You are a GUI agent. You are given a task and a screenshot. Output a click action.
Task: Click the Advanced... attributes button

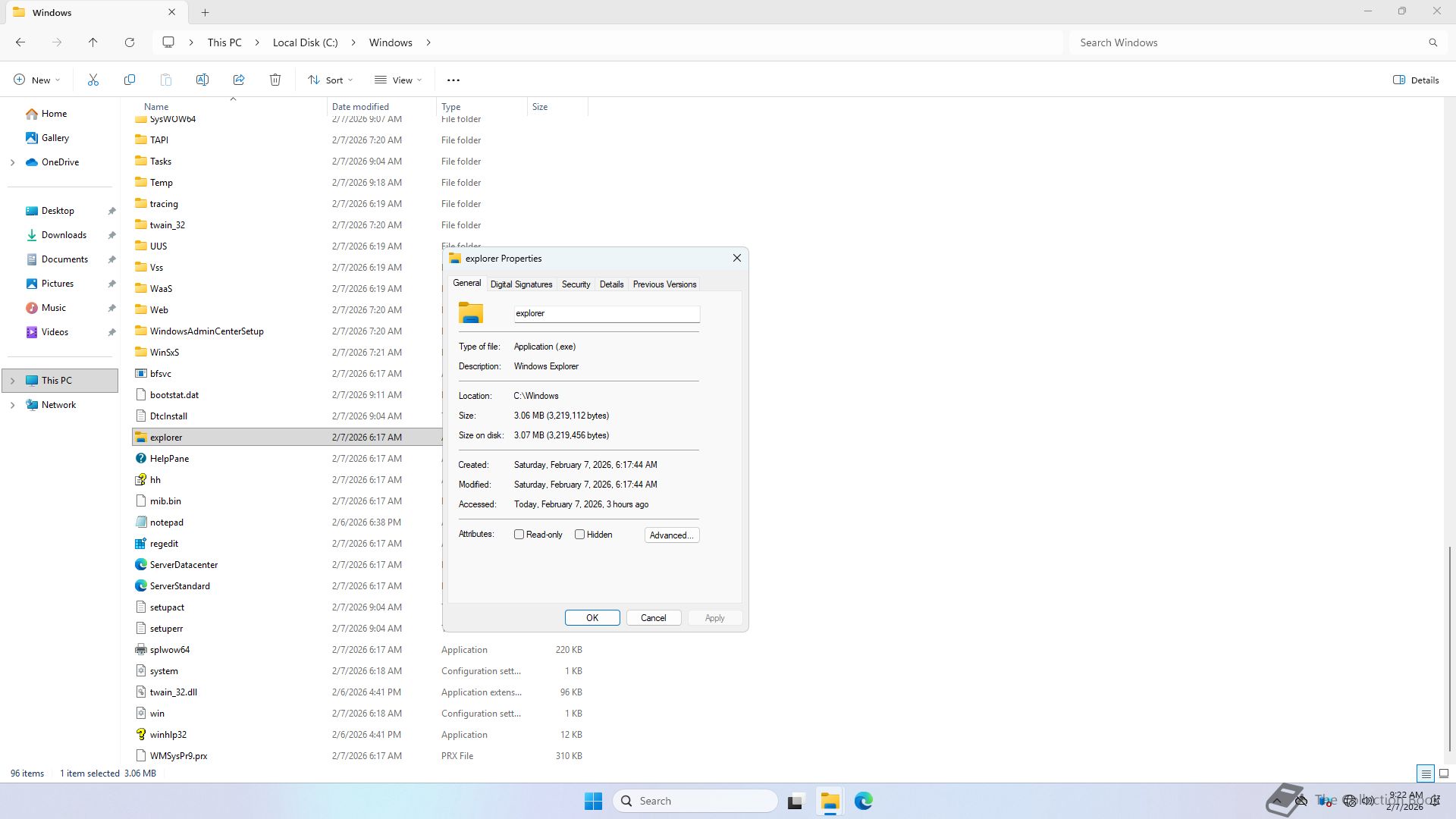671,535
